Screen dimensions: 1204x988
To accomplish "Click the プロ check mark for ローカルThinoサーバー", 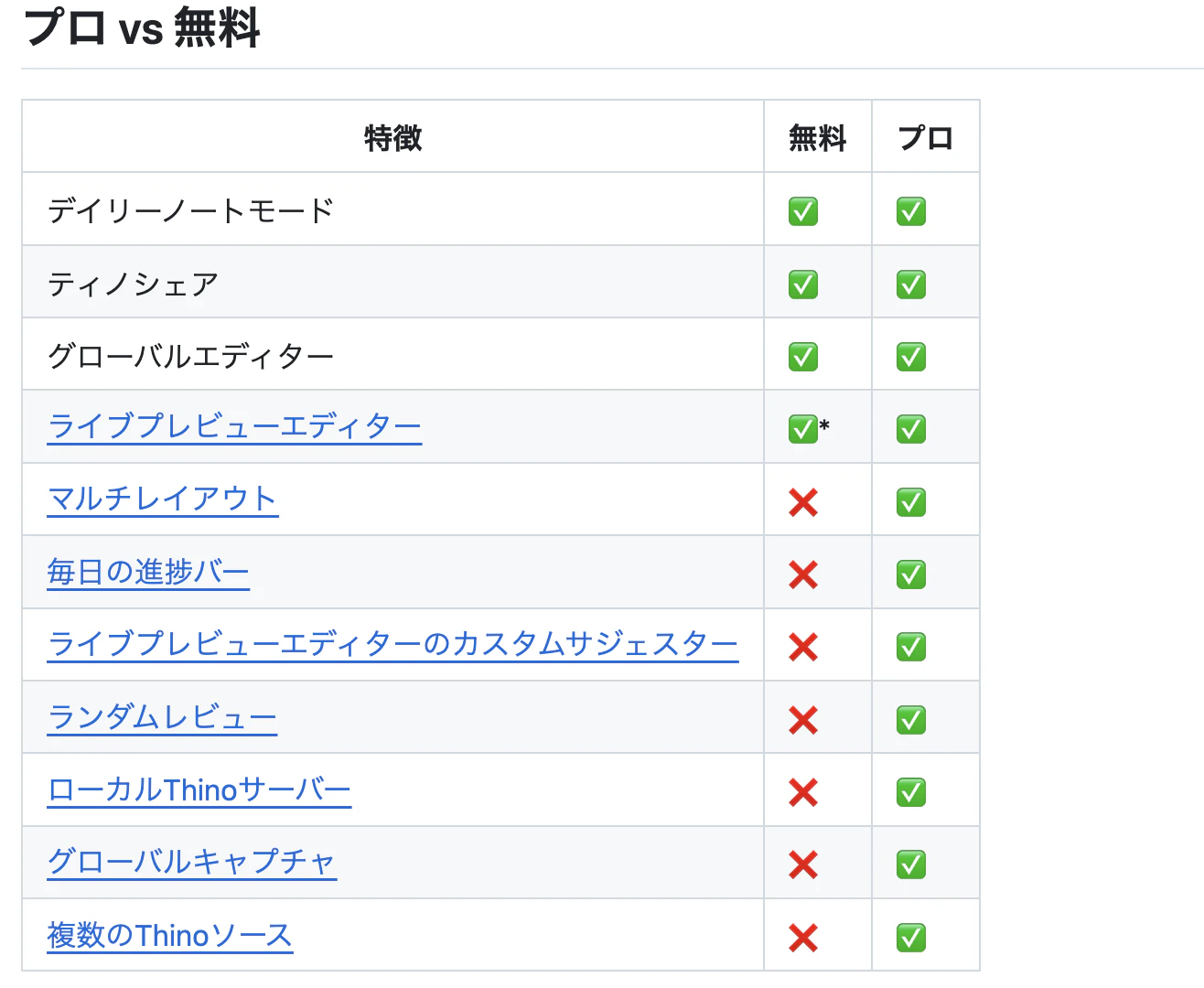I will coord(911,792).
